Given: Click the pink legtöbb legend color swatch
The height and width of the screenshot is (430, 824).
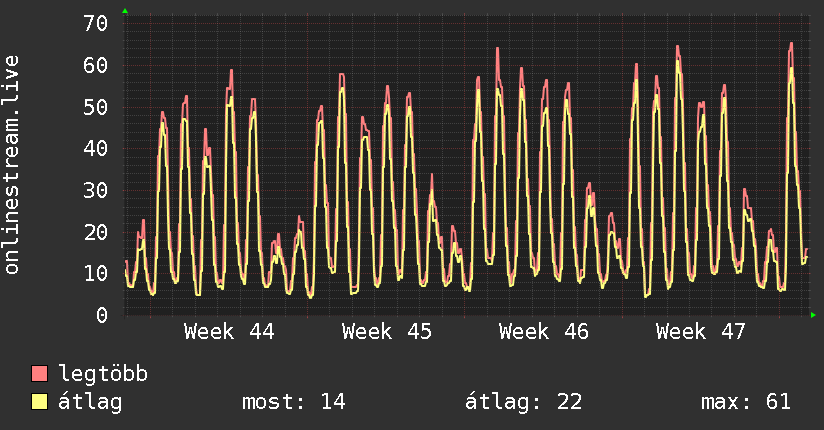Looking at the screenshot, I should click(39, 374).
